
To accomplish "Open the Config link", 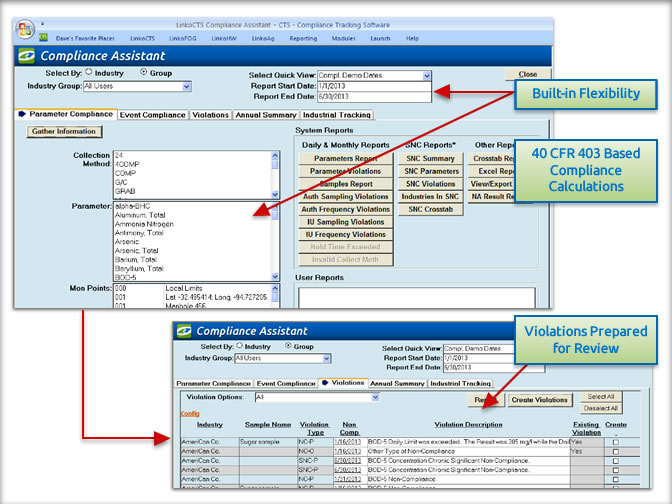I will (x=190, y=414).
